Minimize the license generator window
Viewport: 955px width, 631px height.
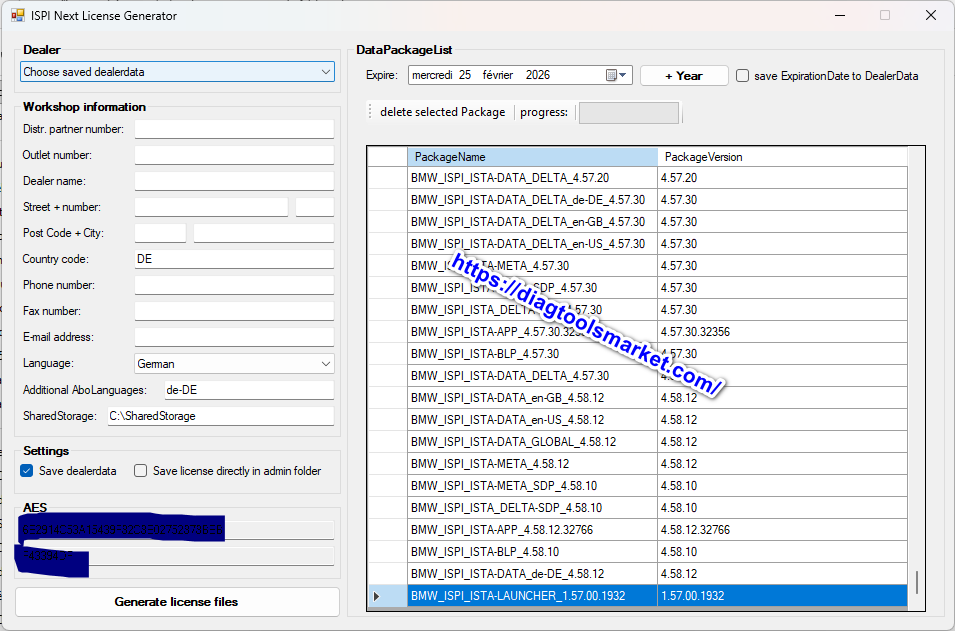tap(838, 16)
